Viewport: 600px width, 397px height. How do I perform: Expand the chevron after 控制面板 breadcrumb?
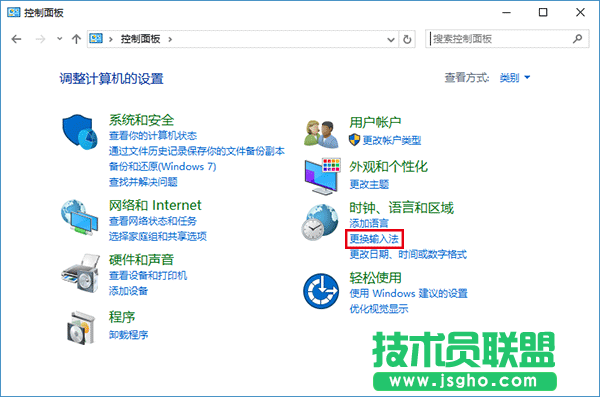pyautogui.click(x=170, y=39)
